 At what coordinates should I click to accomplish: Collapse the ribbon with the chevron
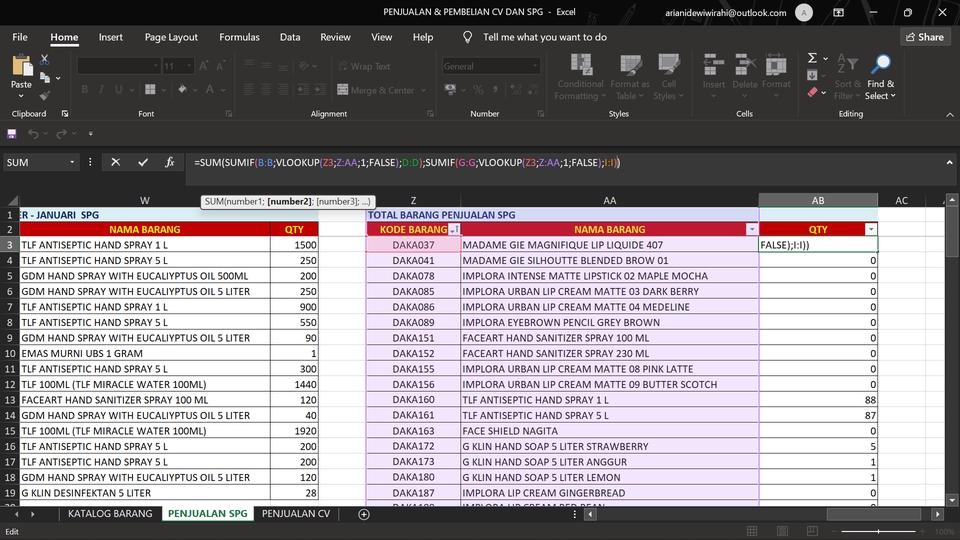pos(950,114)
